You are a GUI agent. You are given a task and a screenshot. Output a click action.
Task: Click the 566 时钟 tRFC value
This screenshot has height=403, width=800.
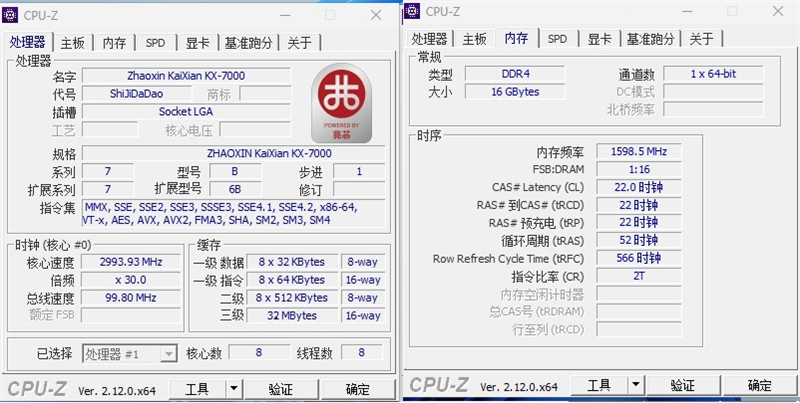click(x=639, y=258)
